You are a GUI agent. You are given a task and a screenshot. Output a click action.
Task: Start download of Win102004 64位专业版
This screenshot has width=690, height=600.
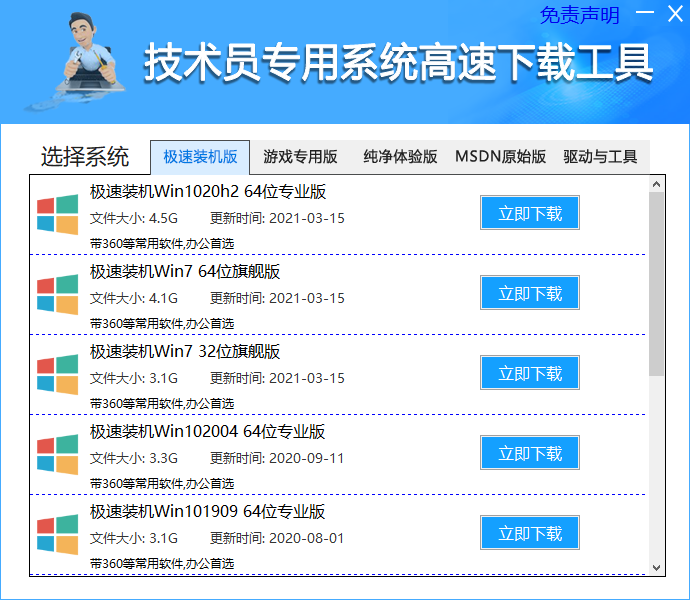click(x=530, y=453)
